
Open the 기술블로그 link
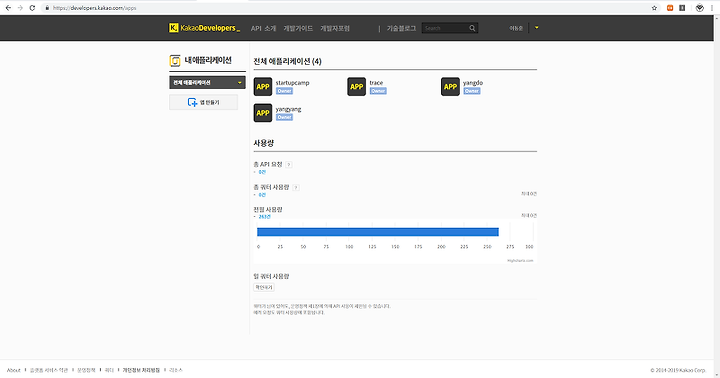(401, 28)
